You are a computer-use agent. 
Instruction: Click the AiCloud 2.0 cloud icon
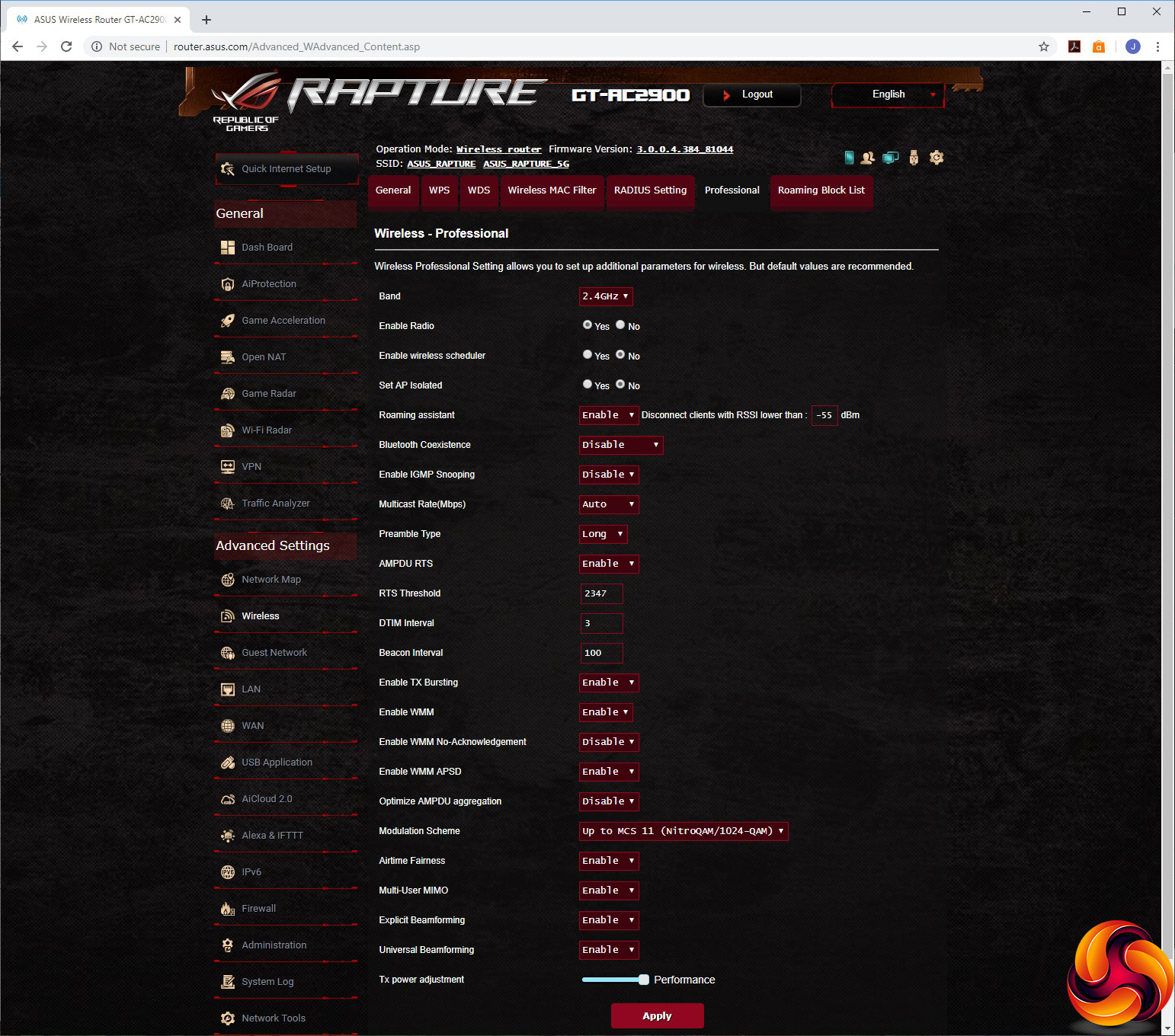click(x=227, y=799)
